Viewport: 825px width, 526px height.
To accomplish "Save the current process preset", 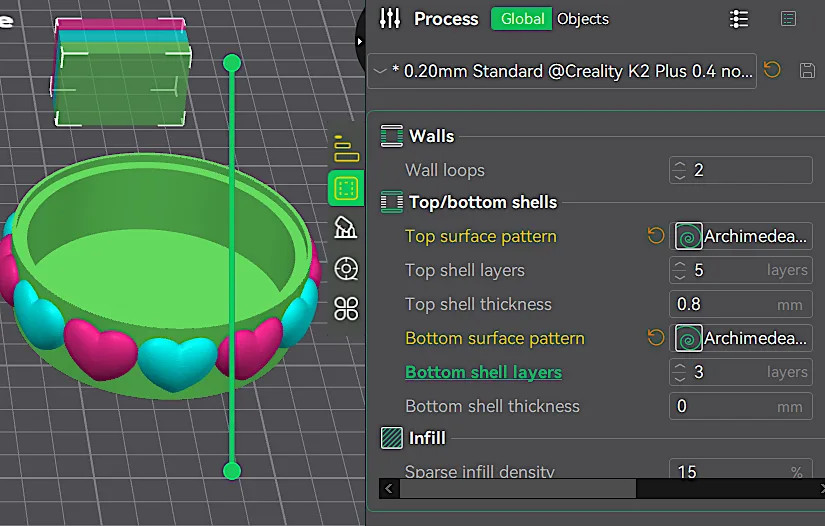I will coord(807,70).
